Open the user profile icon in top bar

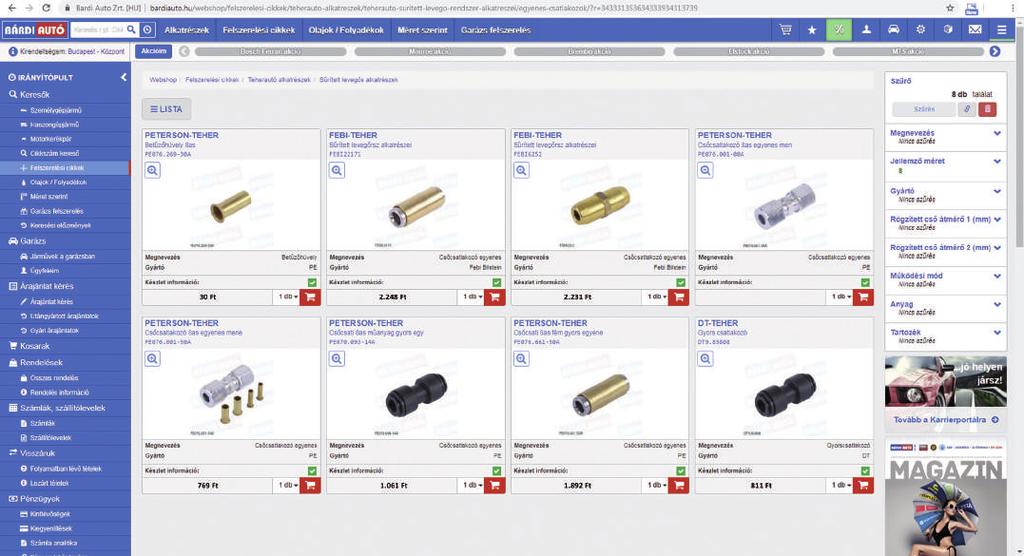click(x=866, y=30)
